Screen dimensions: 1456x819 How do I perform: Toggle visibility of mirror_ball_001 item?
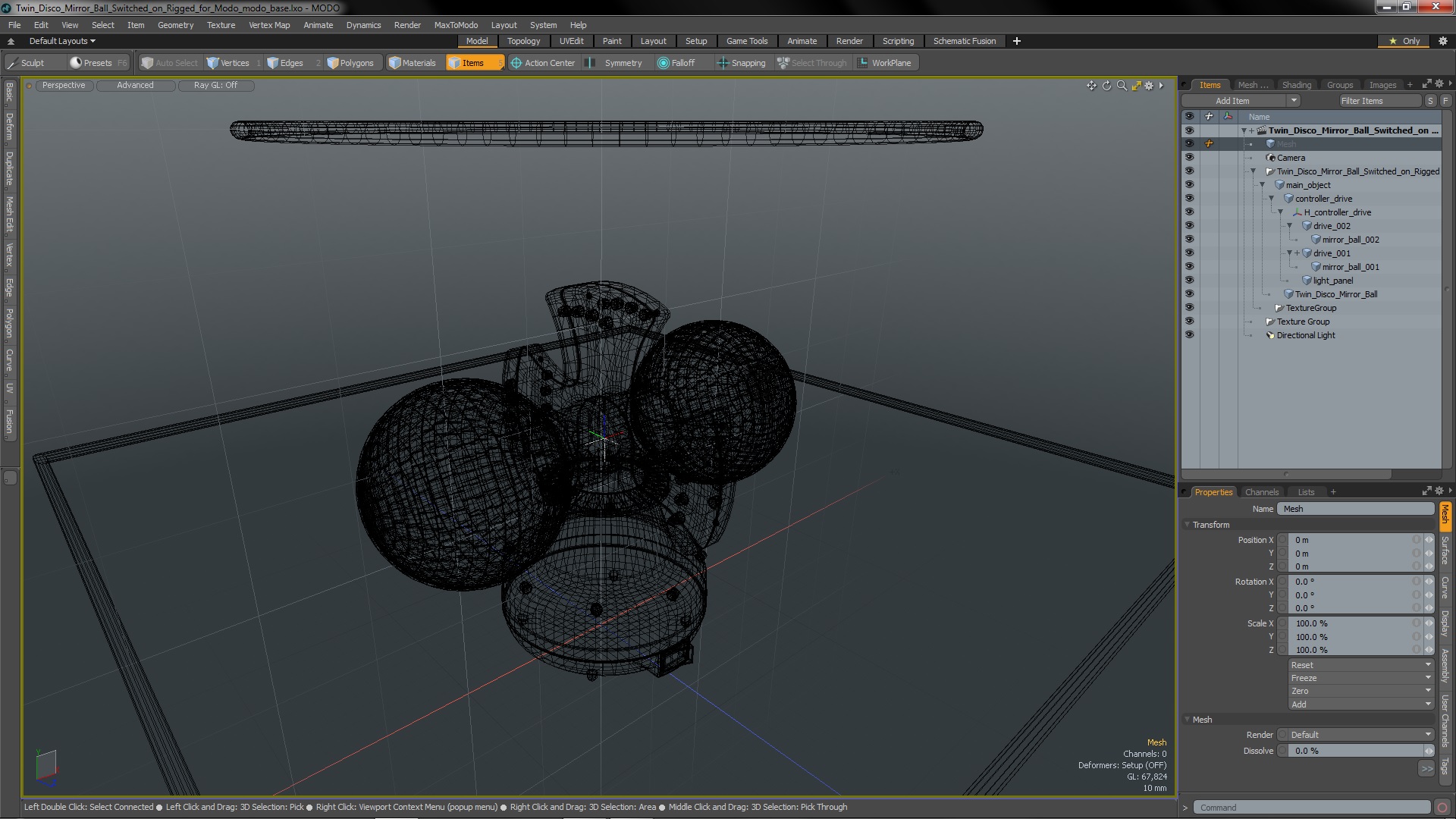(x=1189, y=267)
